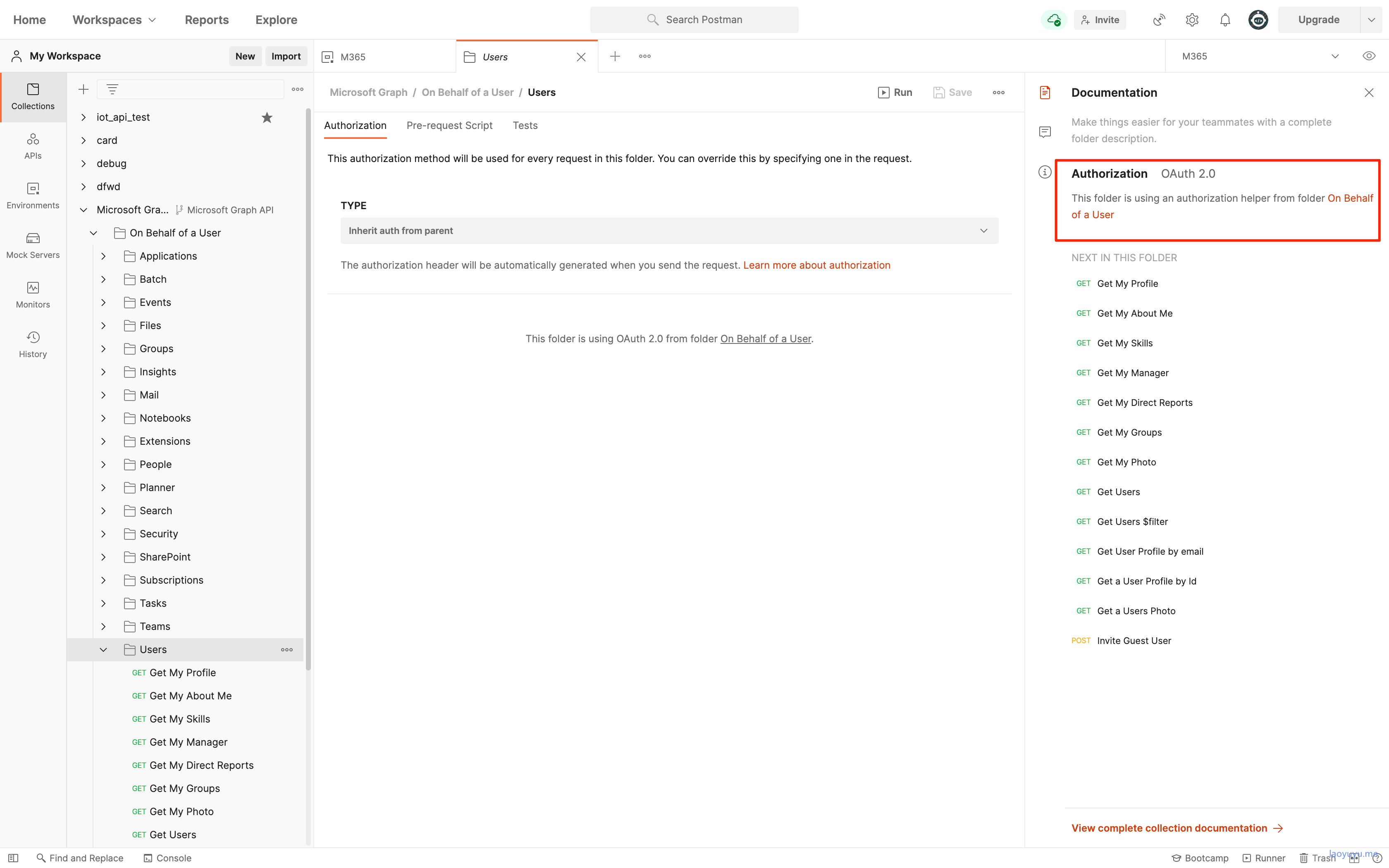
Task: Switch to the Pre-request Script tab
Action: click(449, 125)
